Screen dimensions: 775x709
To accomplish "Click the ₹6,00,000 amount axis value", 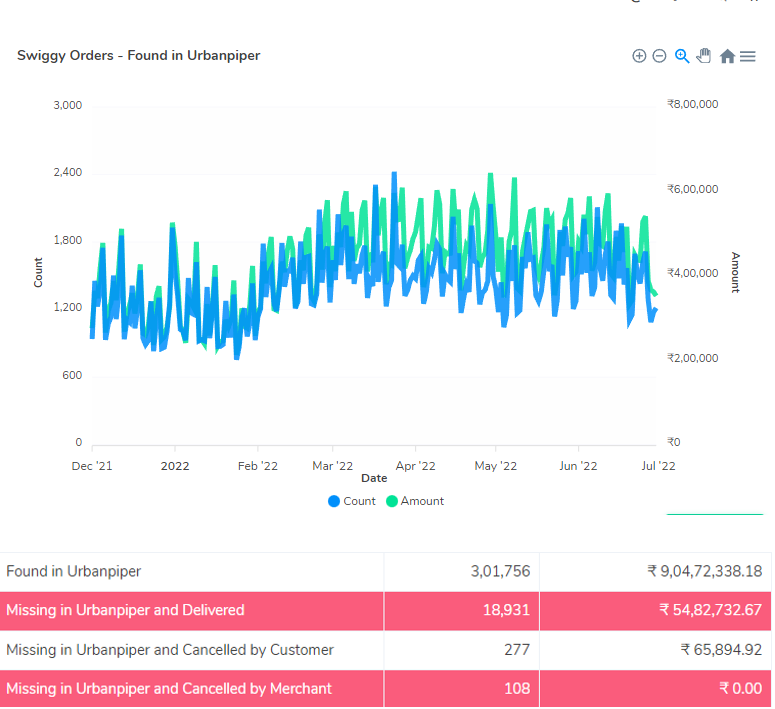I will point(692,189).
